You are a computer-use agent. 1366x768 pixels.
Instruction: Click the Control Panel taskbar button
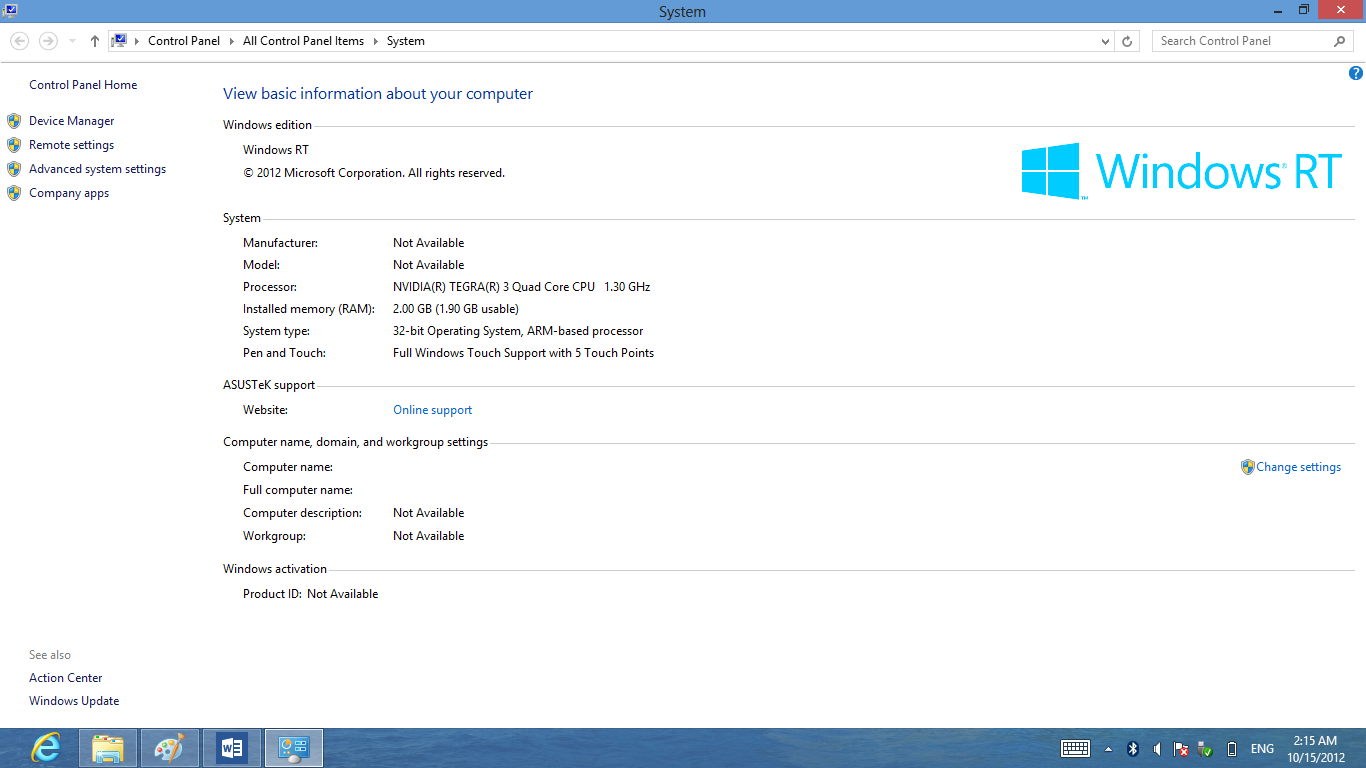294,748
